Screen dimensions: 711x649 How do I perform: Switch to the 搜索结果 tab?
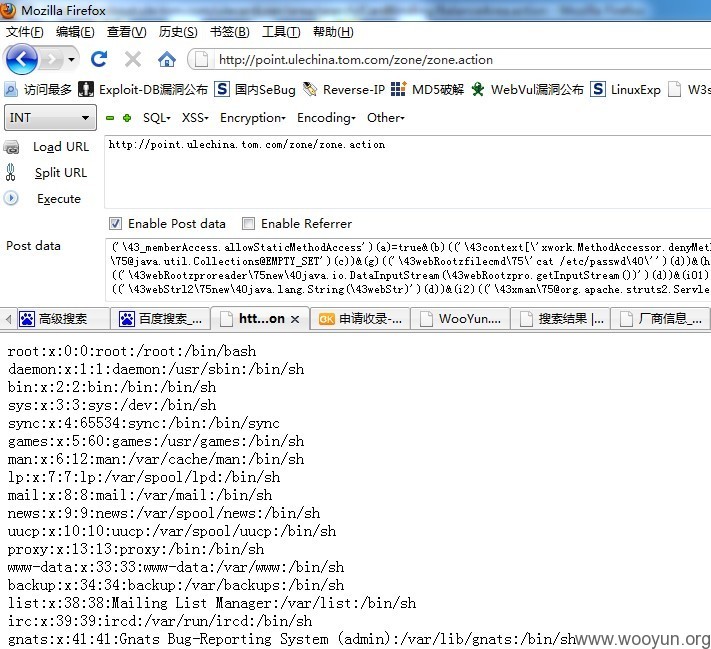(x=561, y=319)
